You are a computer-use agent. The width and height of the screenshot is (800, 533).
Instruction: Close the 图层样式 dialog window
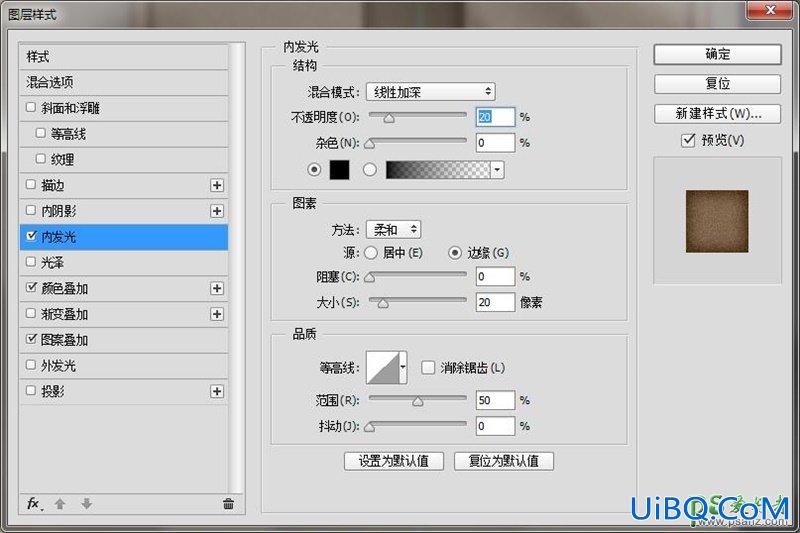point(770,10)
